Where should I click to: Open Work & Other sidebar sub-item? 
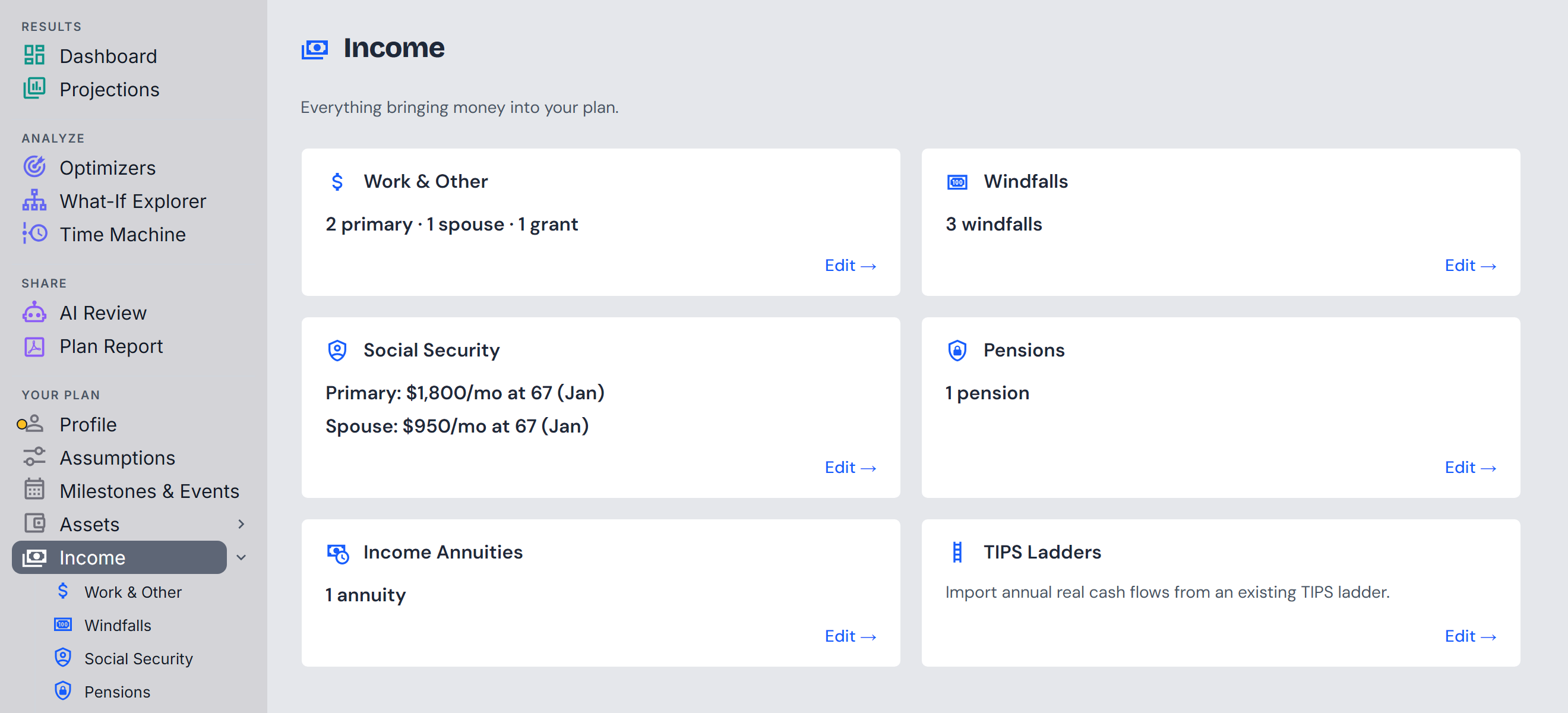click(131, 592)
